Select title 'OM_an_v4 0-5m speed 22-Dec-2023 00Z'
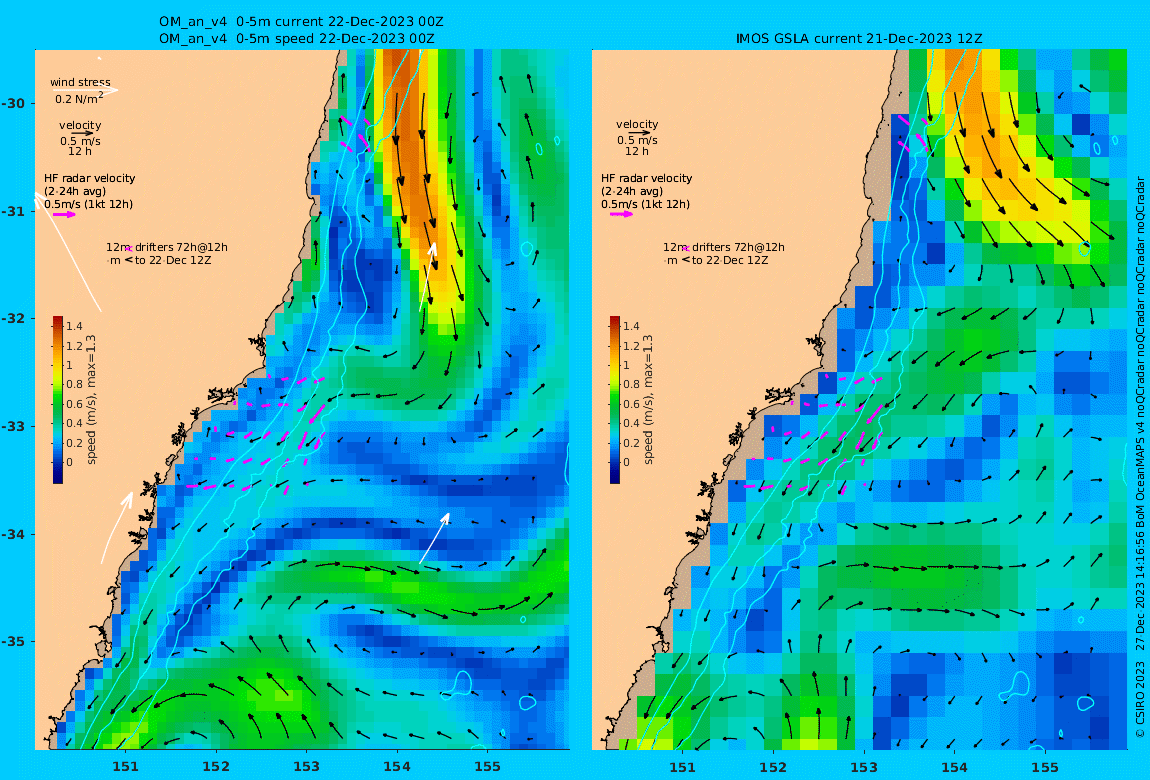1150x780 pixels. (296, 39)
